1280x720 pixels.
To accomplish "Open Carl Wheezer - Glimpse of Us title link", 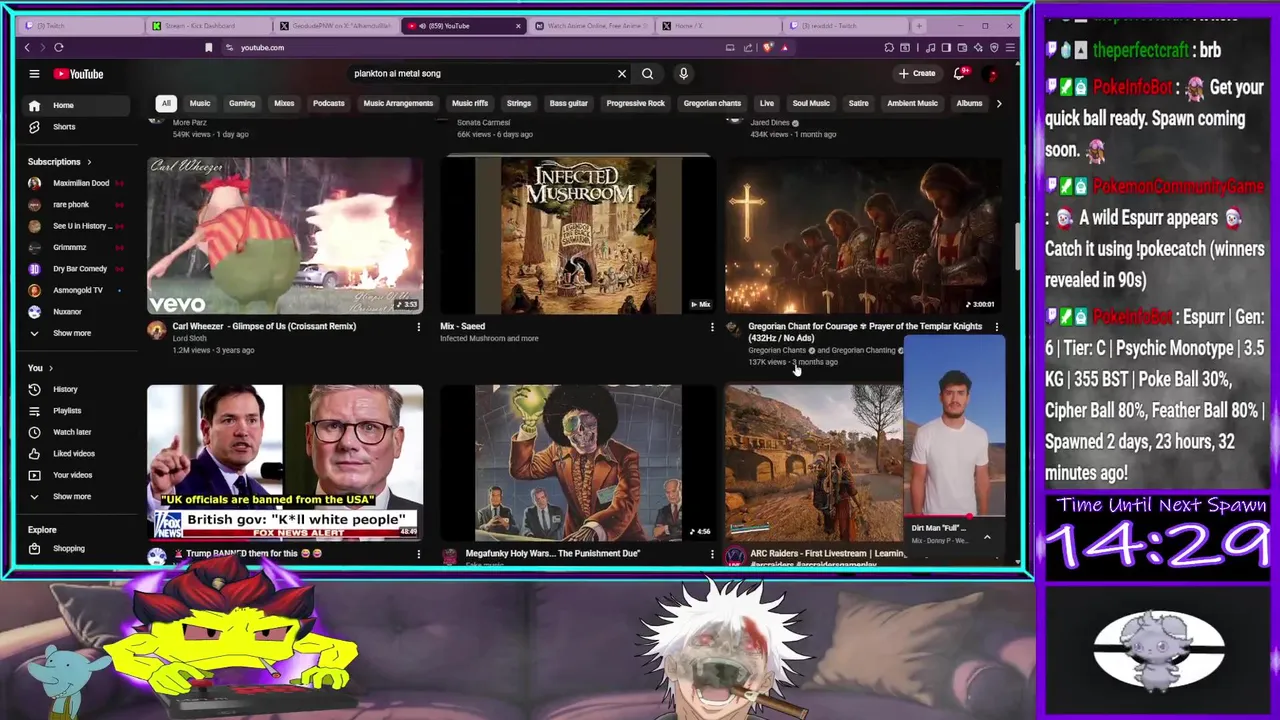I will [x=264, y=326].
